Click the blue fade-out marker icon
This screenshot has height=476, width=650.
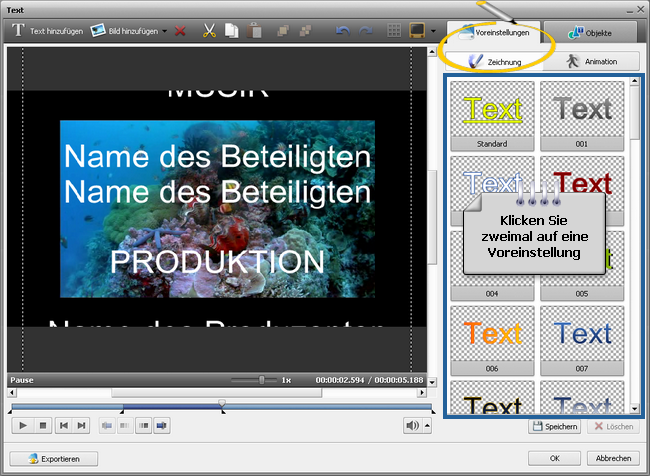162,425
